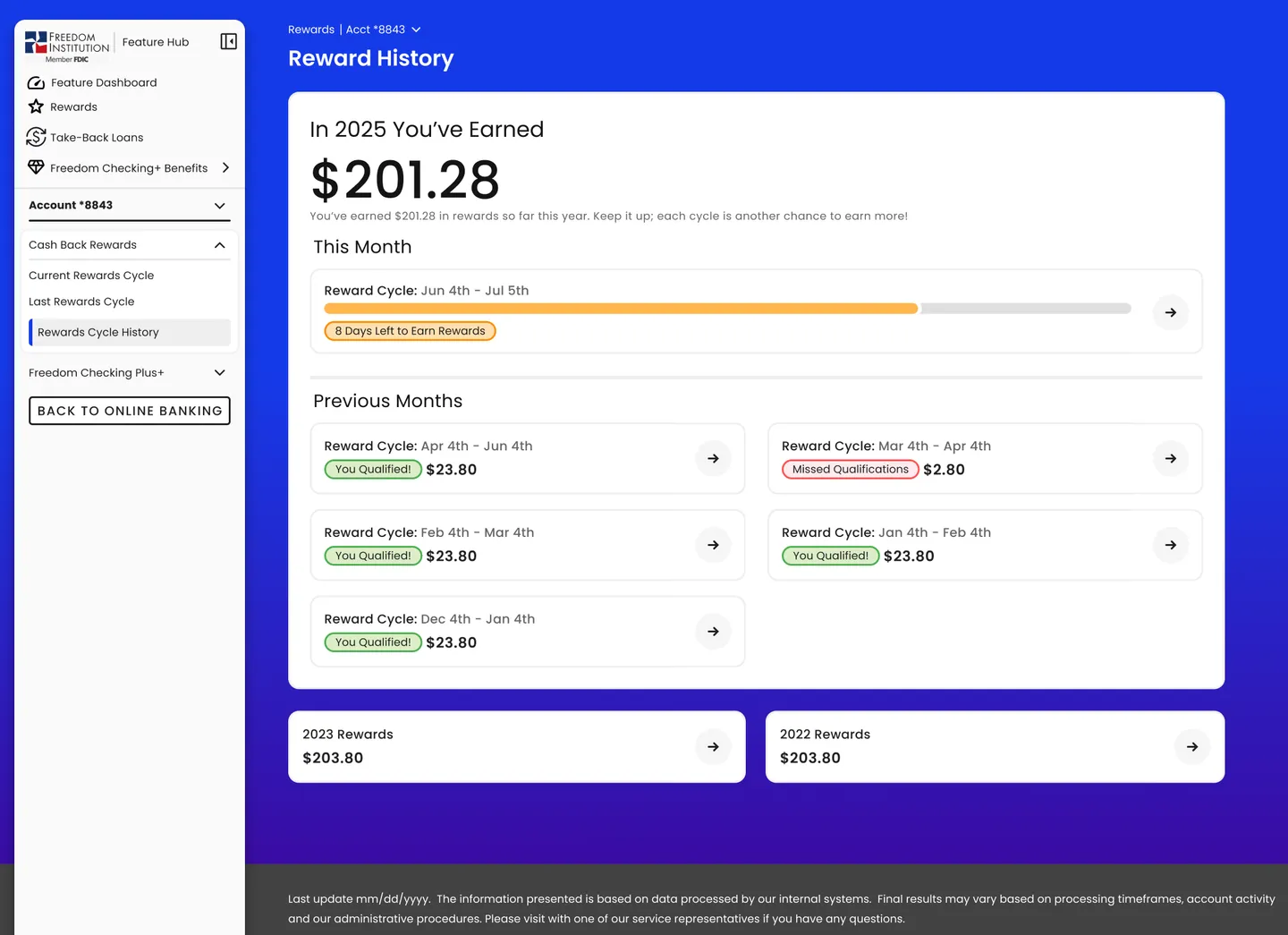The height and width of the screenshot is (935, 1288).
Task: Expand the Acct *8843 breadcrumb dropdown
Action: tap(417, 29)
